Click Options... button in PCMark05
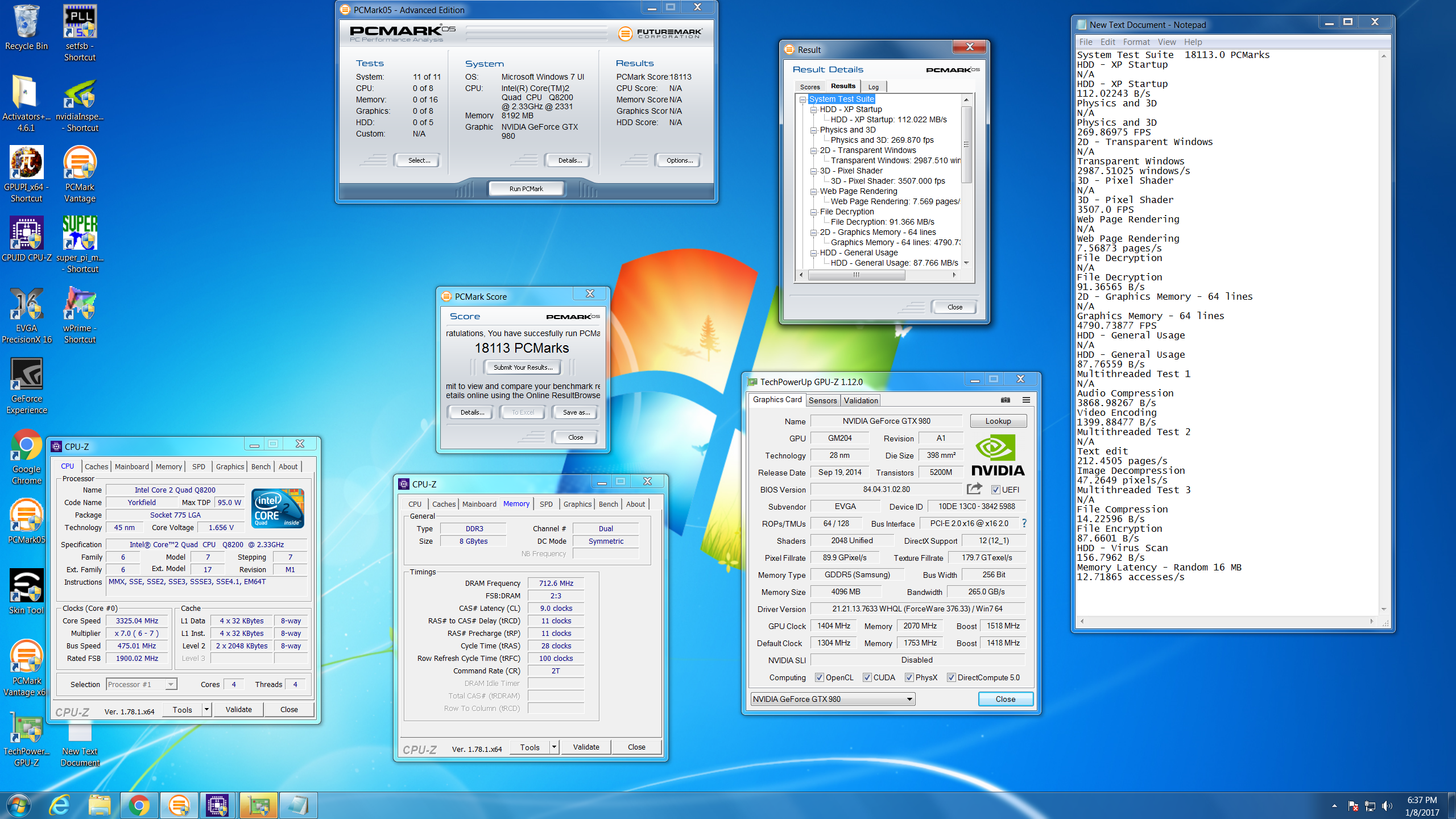 click(x=679, y=160)
